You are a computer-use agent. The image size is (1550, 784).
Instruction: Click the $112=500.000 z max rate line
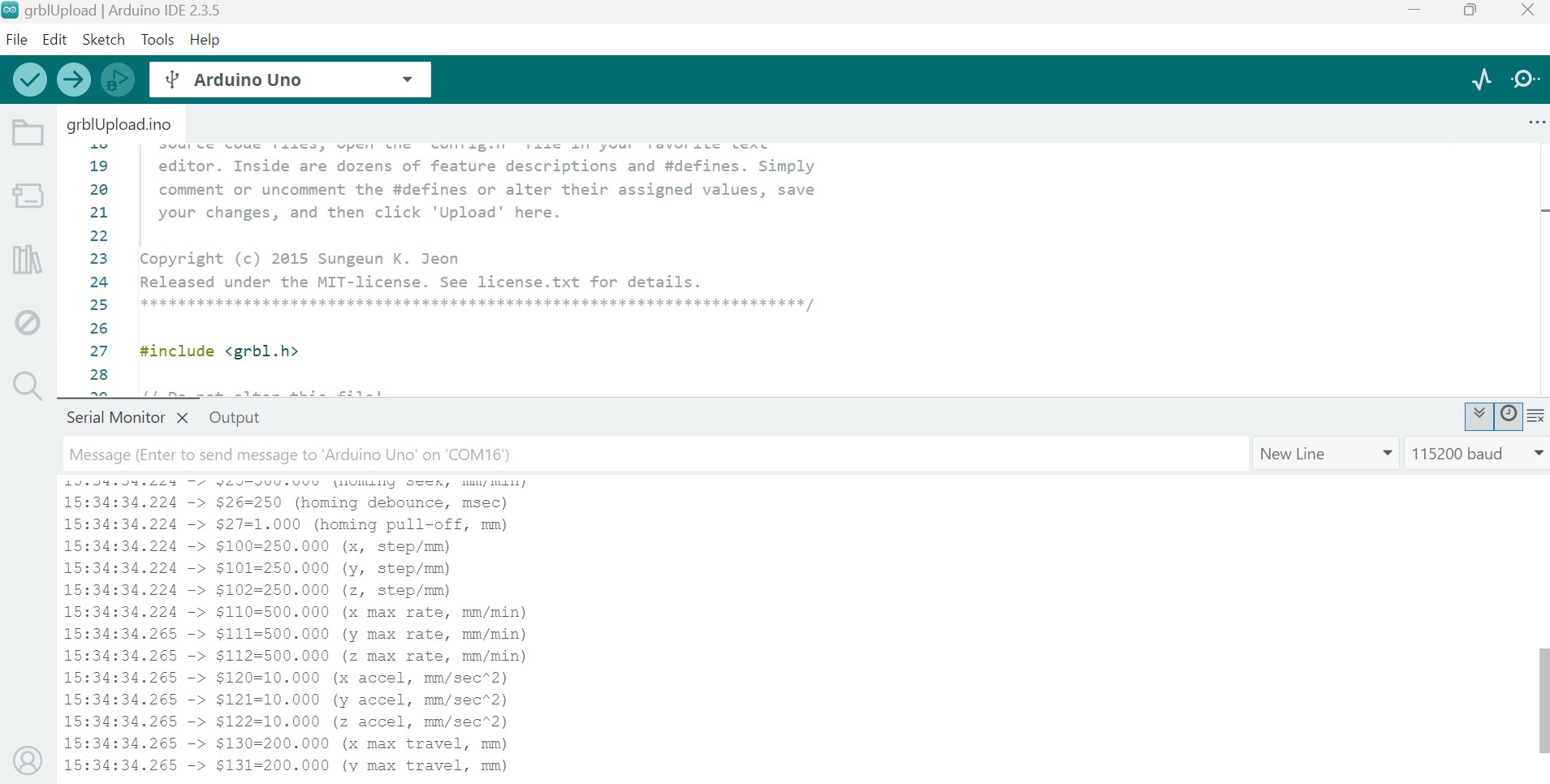click(295, 656)
